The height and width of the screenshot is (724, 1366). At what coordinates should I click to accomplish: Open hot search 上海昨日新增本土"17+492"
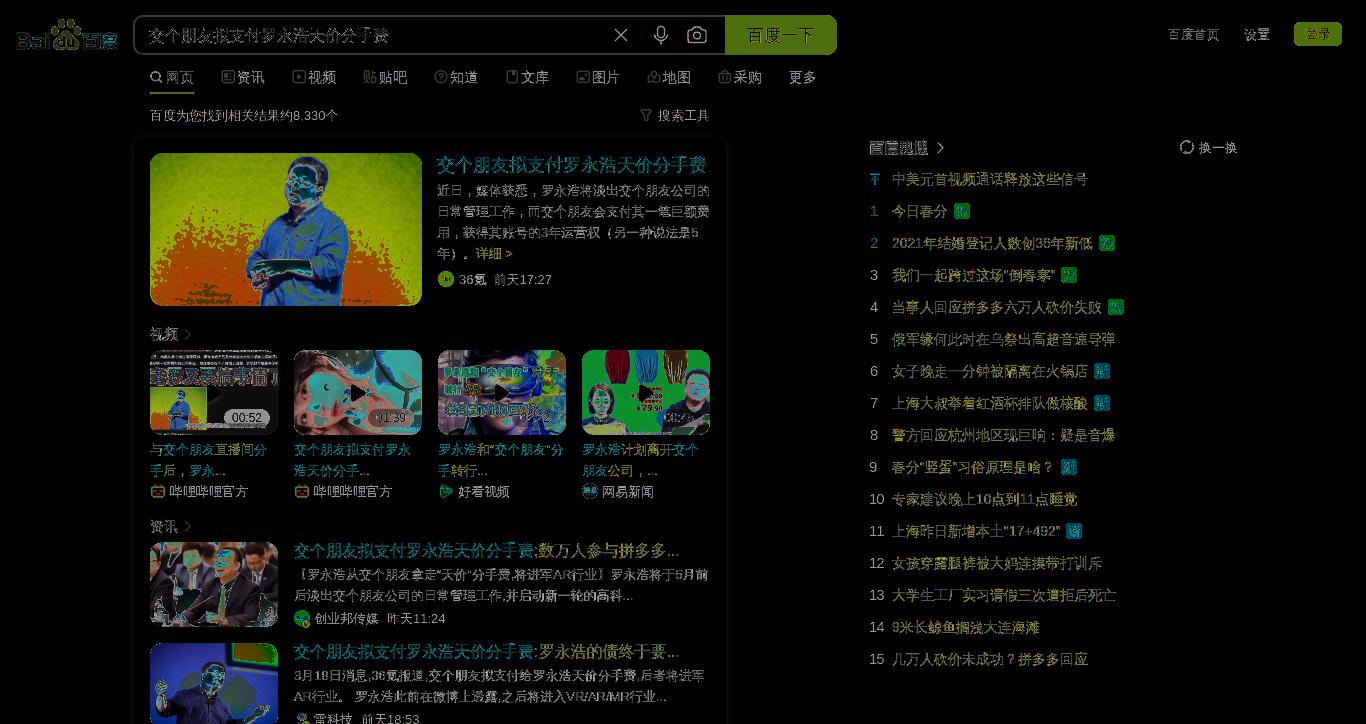point(975,531)
